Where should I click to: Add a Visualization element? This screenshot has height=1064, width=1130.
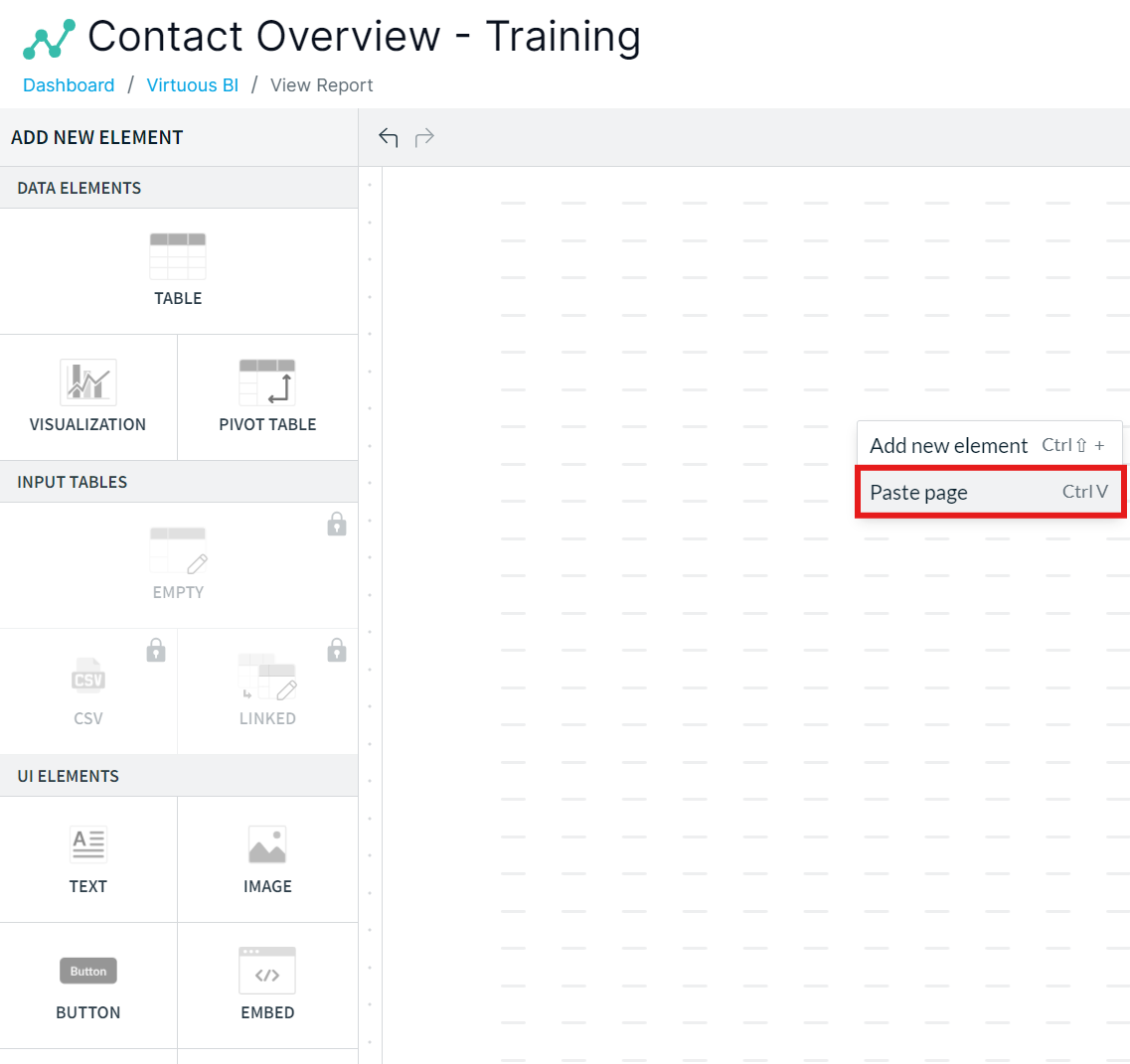point(87,397)
